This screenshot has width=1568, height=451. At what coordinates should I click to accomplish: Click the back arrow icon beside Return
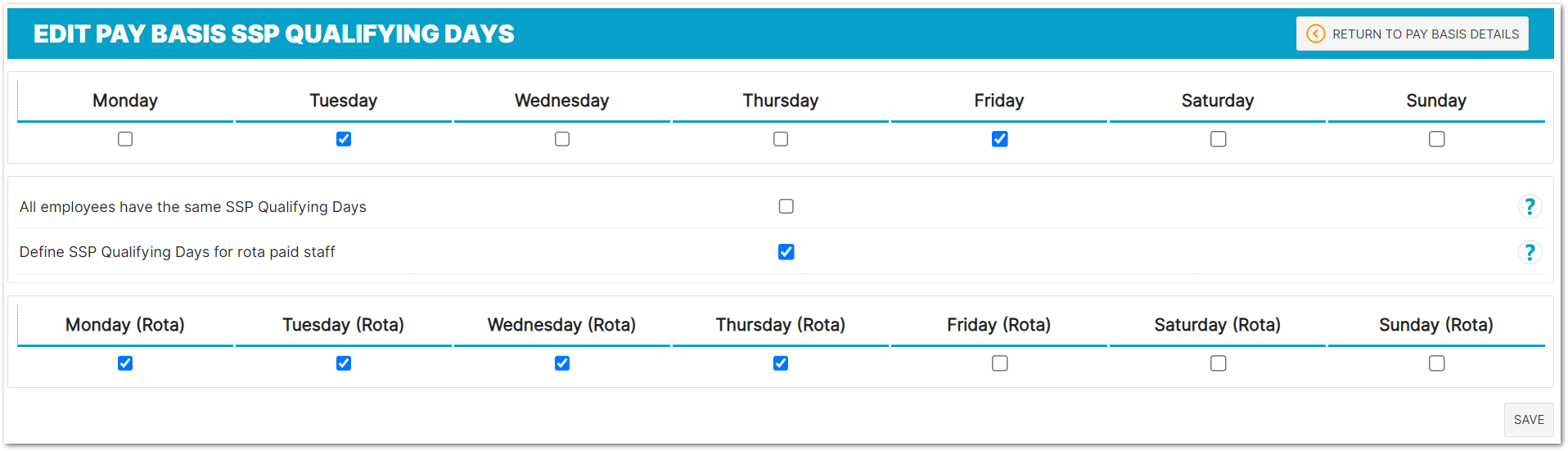click(x=1315, y=34)
